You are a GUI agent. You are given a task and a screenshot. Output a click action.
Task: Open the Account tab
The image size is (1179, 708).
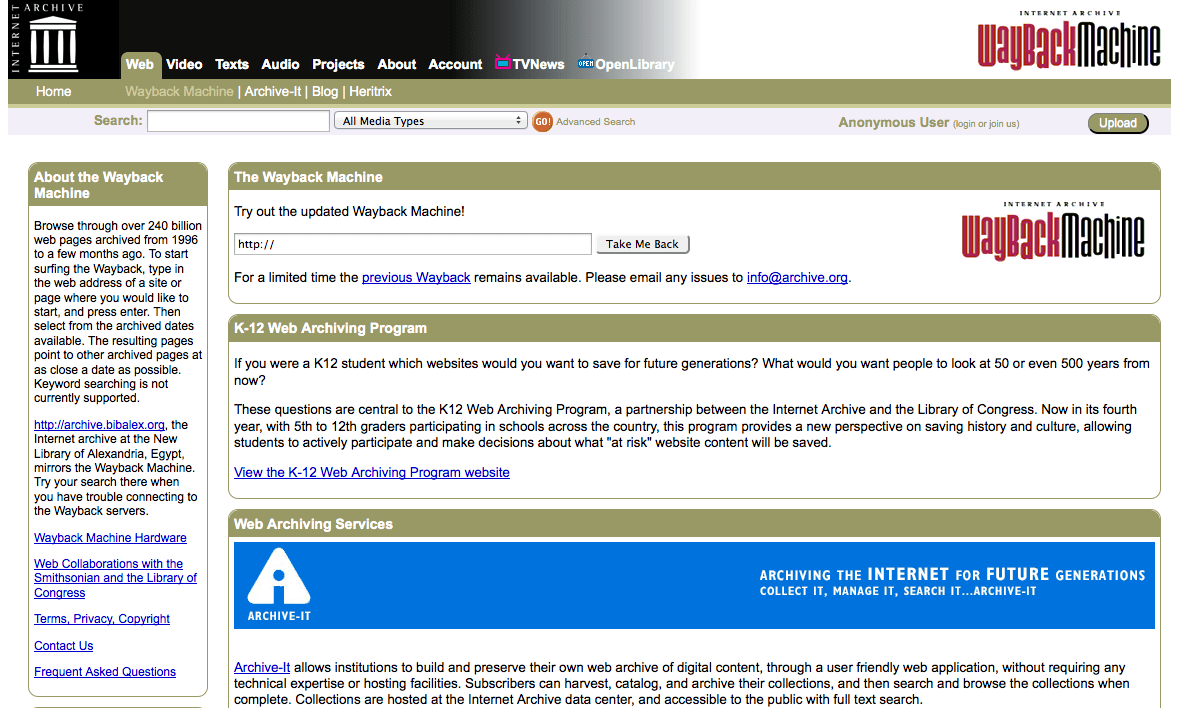455,65
